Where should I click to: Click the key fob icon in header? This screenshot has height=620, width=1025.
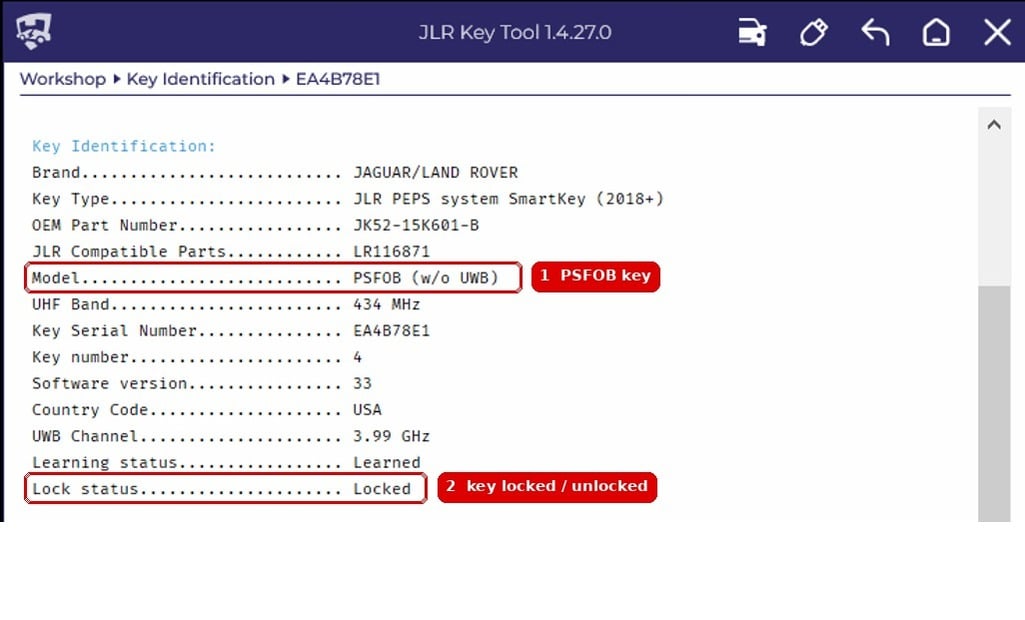[x=814, y=32]
